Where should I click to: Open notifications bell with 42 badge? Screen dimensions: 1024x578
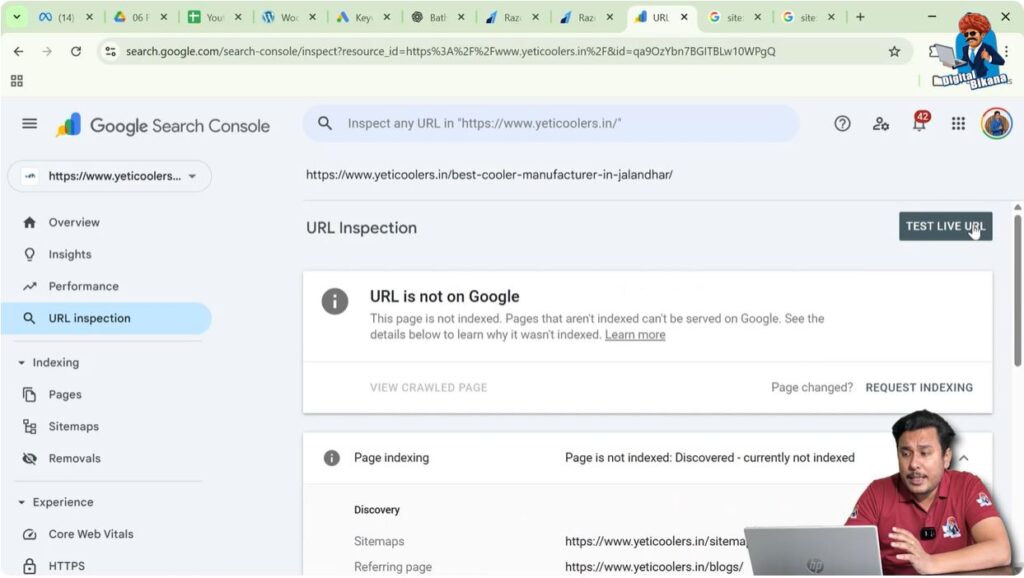coord(920,122)
